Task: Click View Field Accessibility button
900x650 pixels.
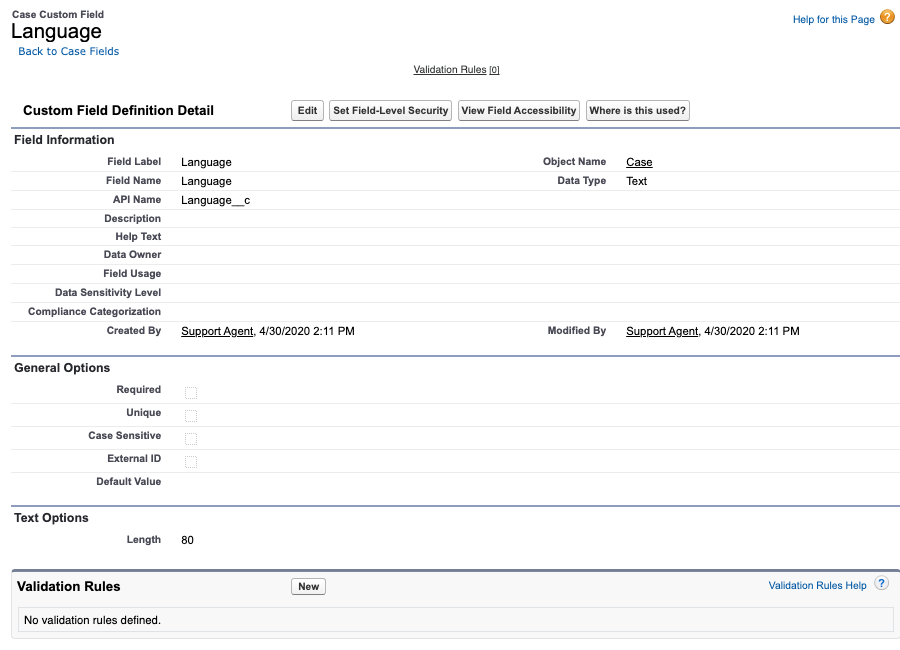Action: coord(519,111)
